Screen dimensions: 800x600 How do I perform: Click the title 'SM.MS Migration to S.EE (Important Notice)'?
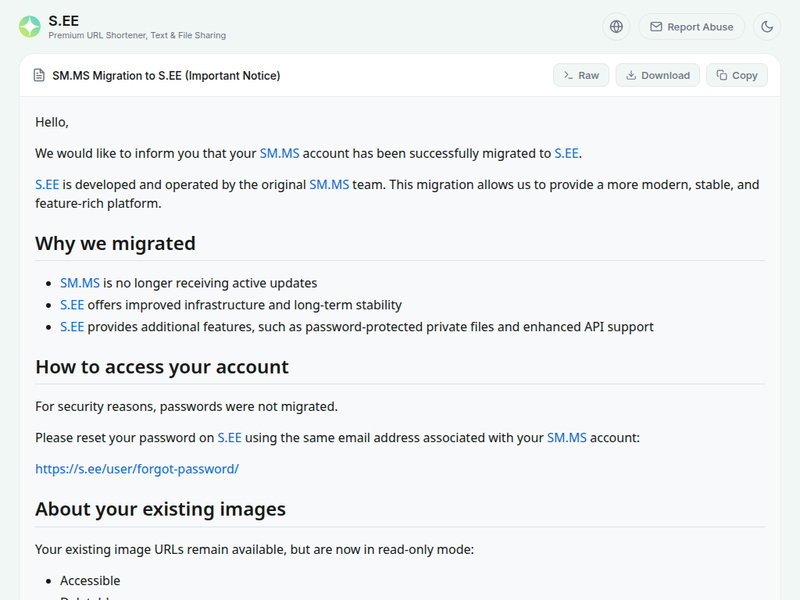click(166, 76)
